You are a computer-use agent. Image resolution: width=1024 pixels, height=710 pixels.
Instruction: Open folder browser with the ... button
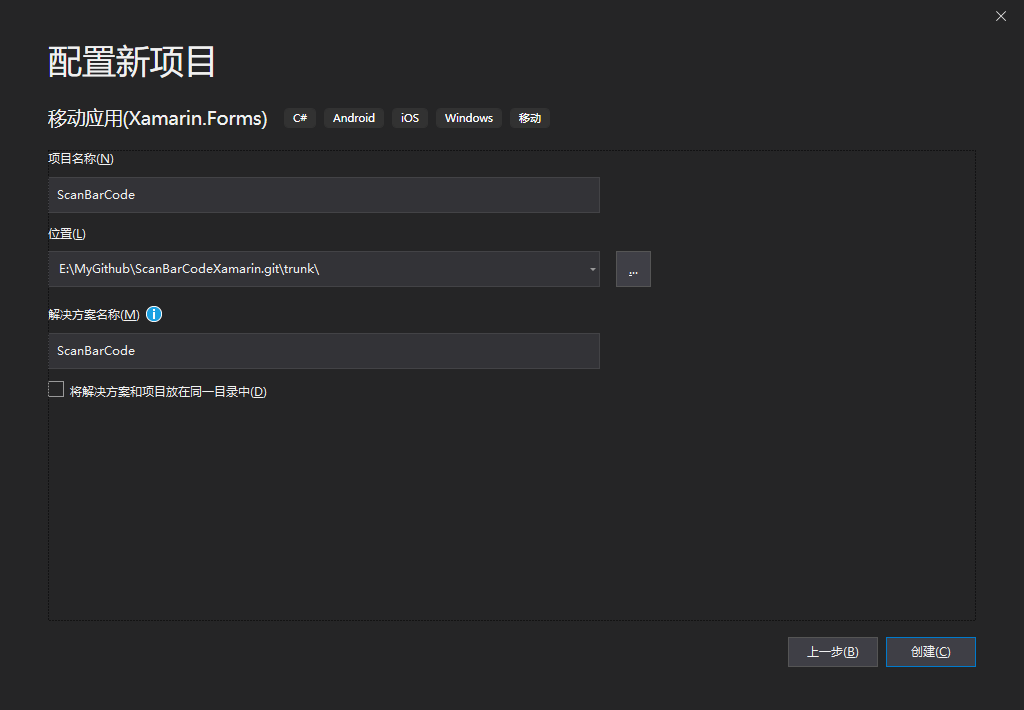pyautogui.click(x=633, y=269)
